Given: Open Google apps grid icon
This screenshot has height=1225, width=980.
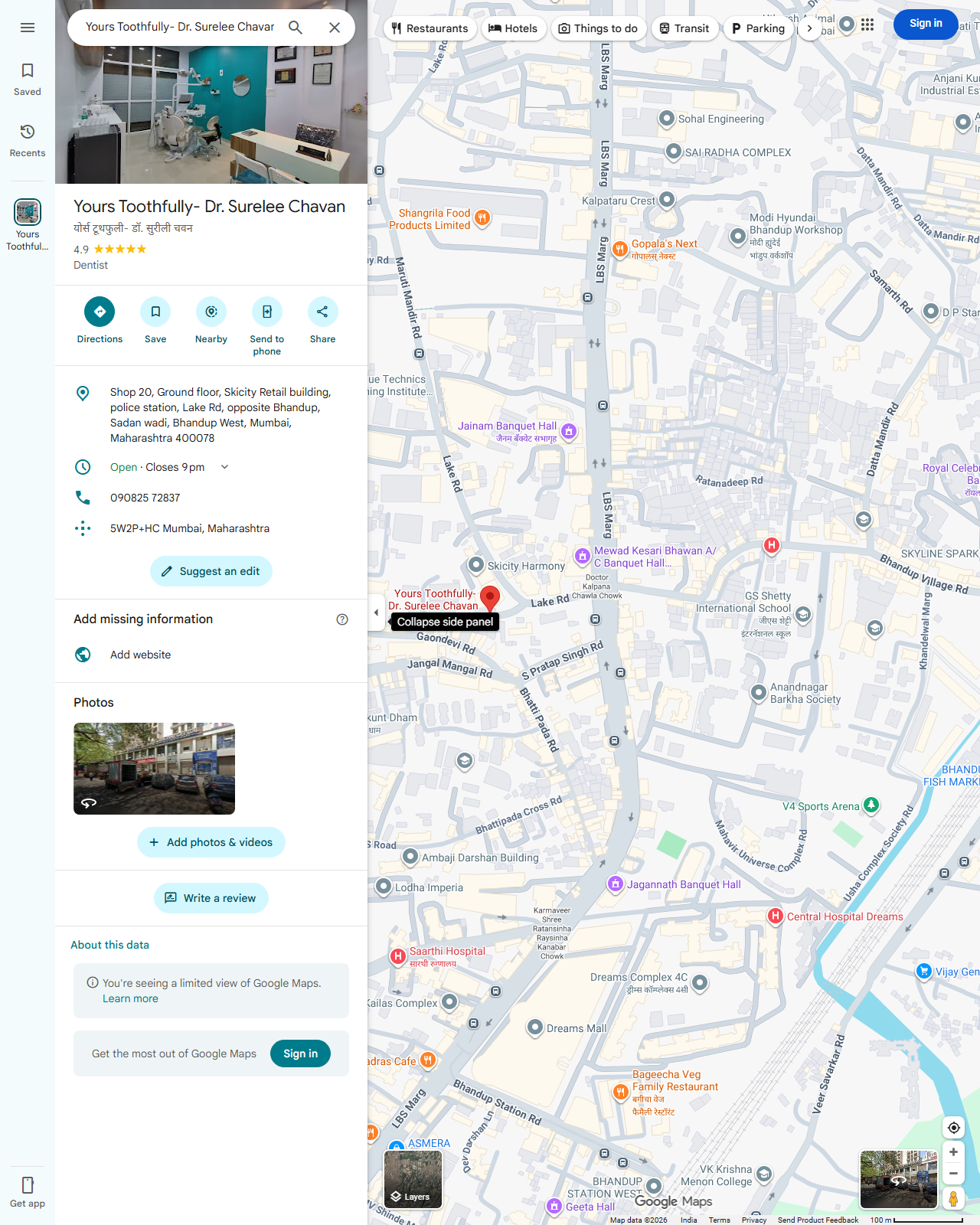Looking at the screenshot, I should [x=867, y=24].
